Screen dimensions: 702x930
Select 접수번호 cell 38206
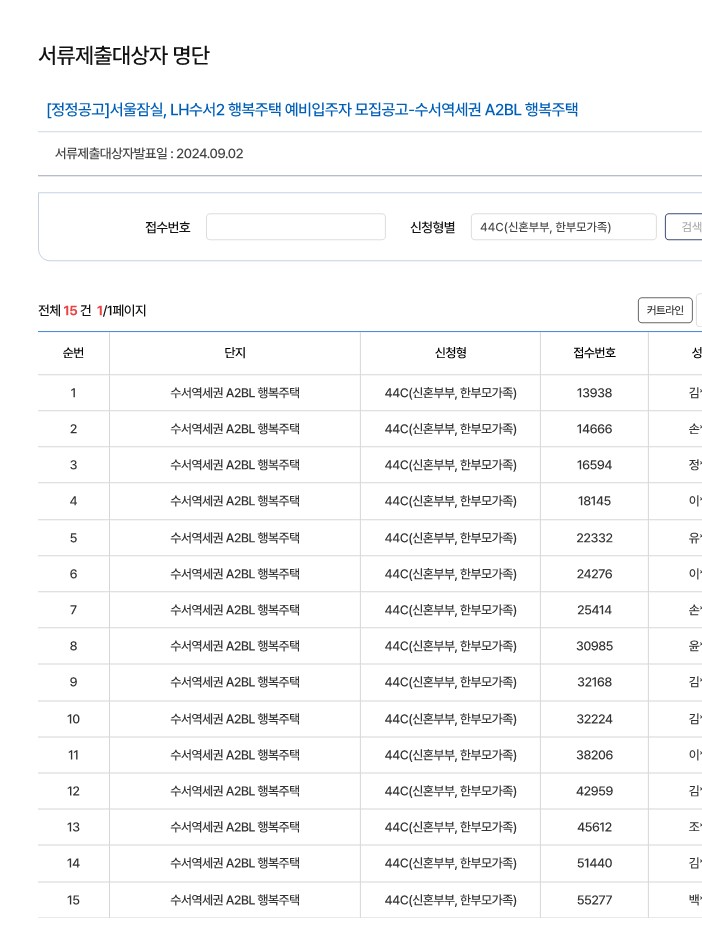(594, 755)
